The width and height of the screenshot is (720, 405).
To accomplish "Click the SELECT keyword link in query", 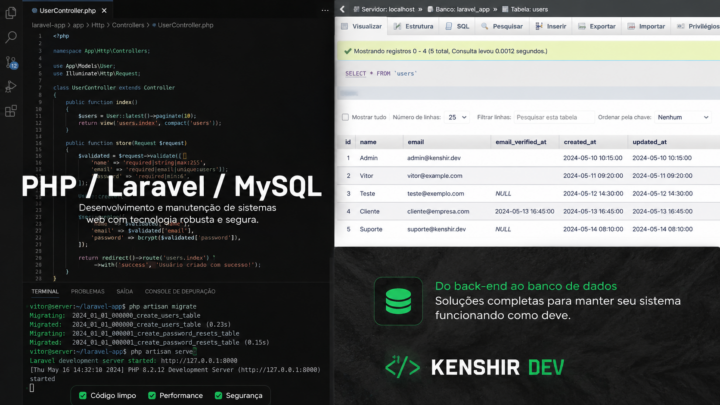I will coord(355,73).
